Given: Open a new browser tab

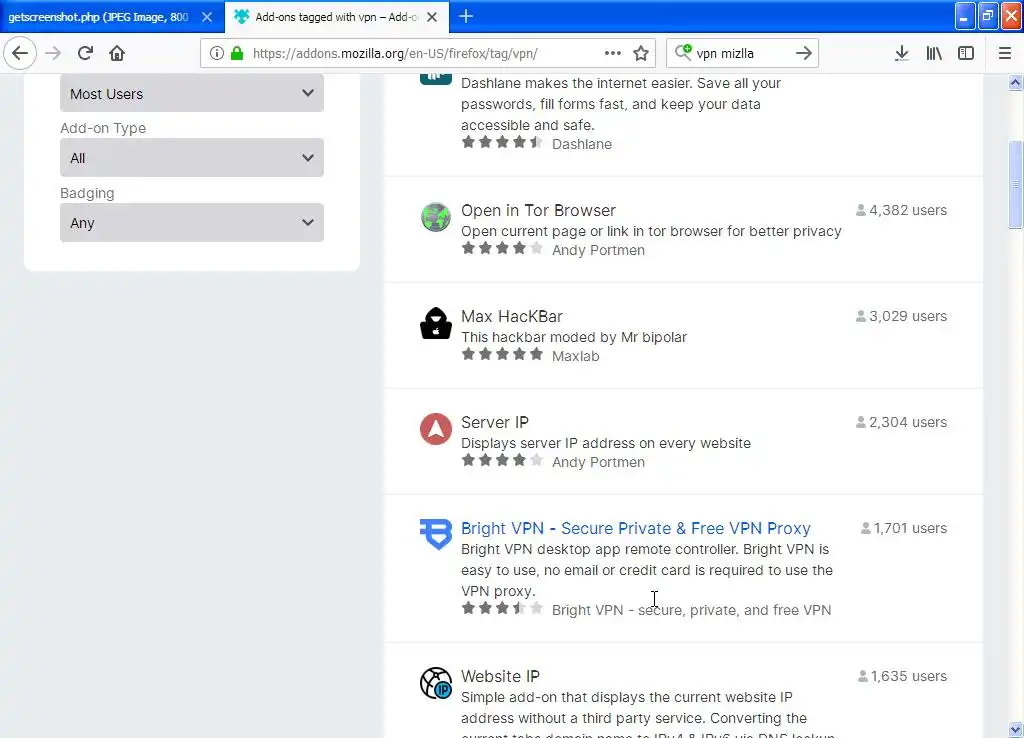Looking at the screenshot, I should [466, 16].
